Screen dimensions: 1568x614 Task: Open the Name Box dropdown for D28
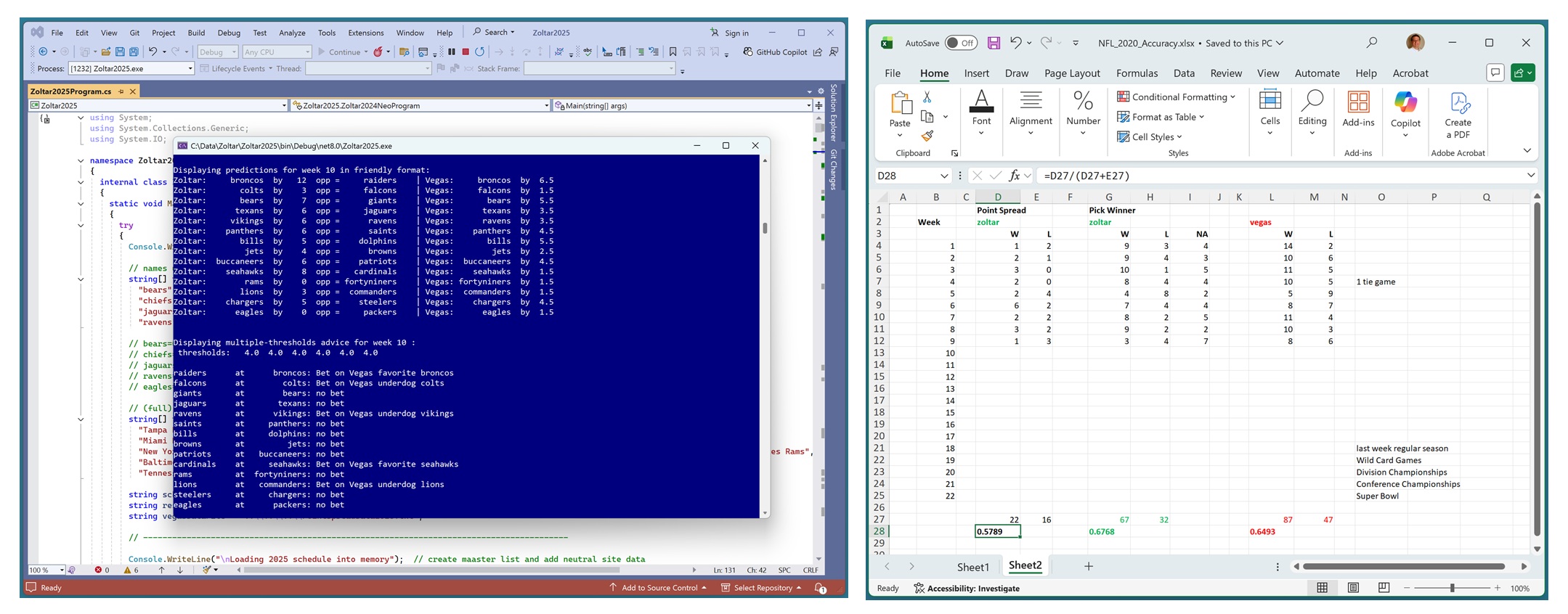point(944,176)
